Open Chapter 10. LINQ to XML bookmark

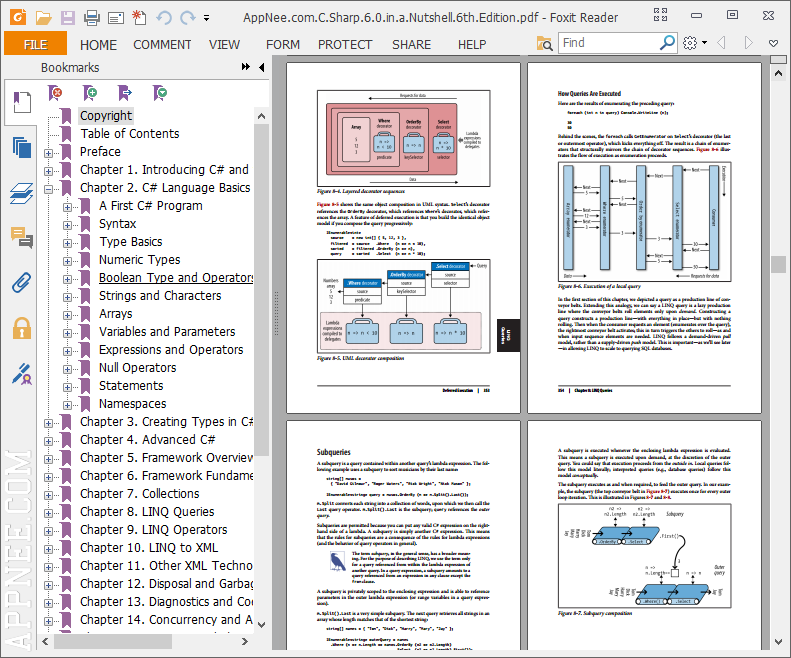pos(149,547)
